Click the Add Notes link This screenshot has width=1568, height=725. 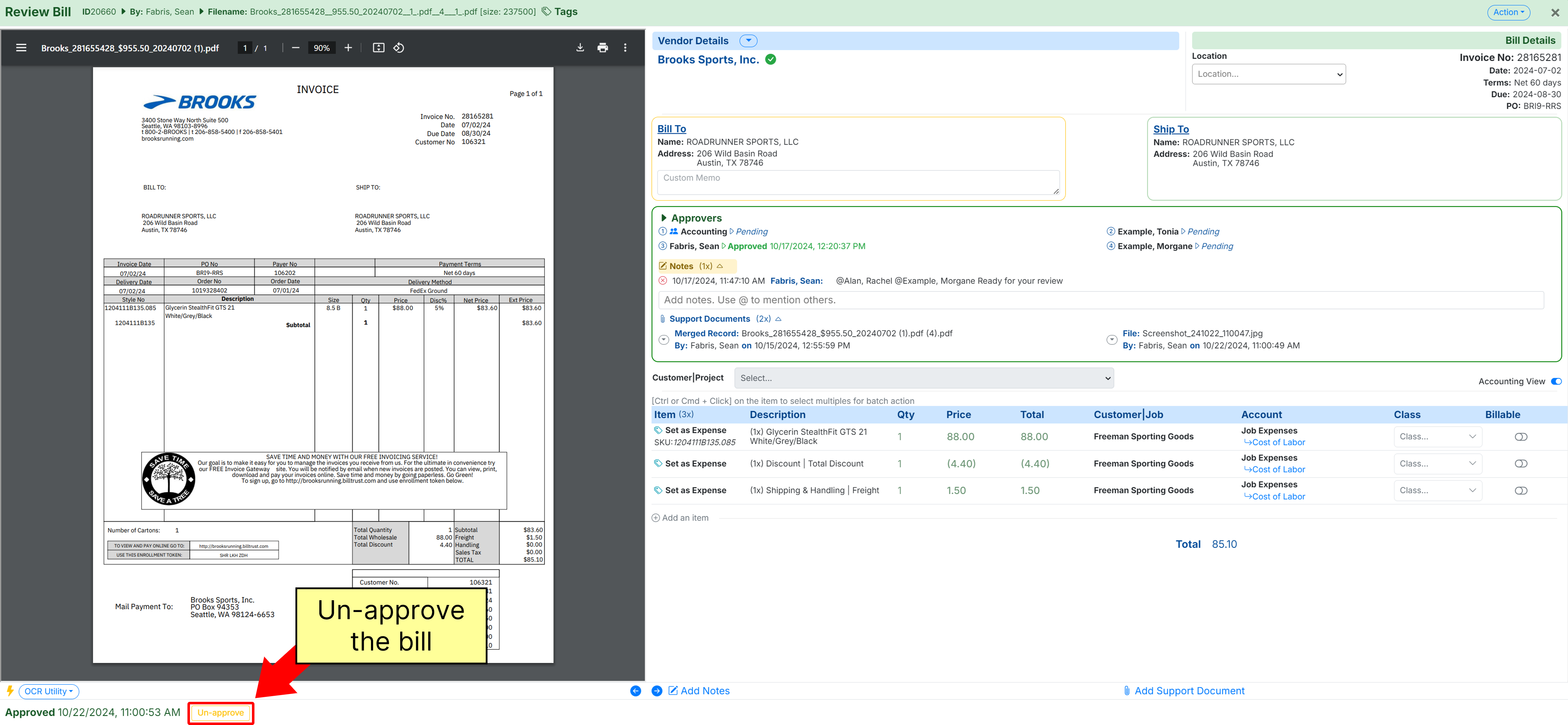[x=699, y=691]
